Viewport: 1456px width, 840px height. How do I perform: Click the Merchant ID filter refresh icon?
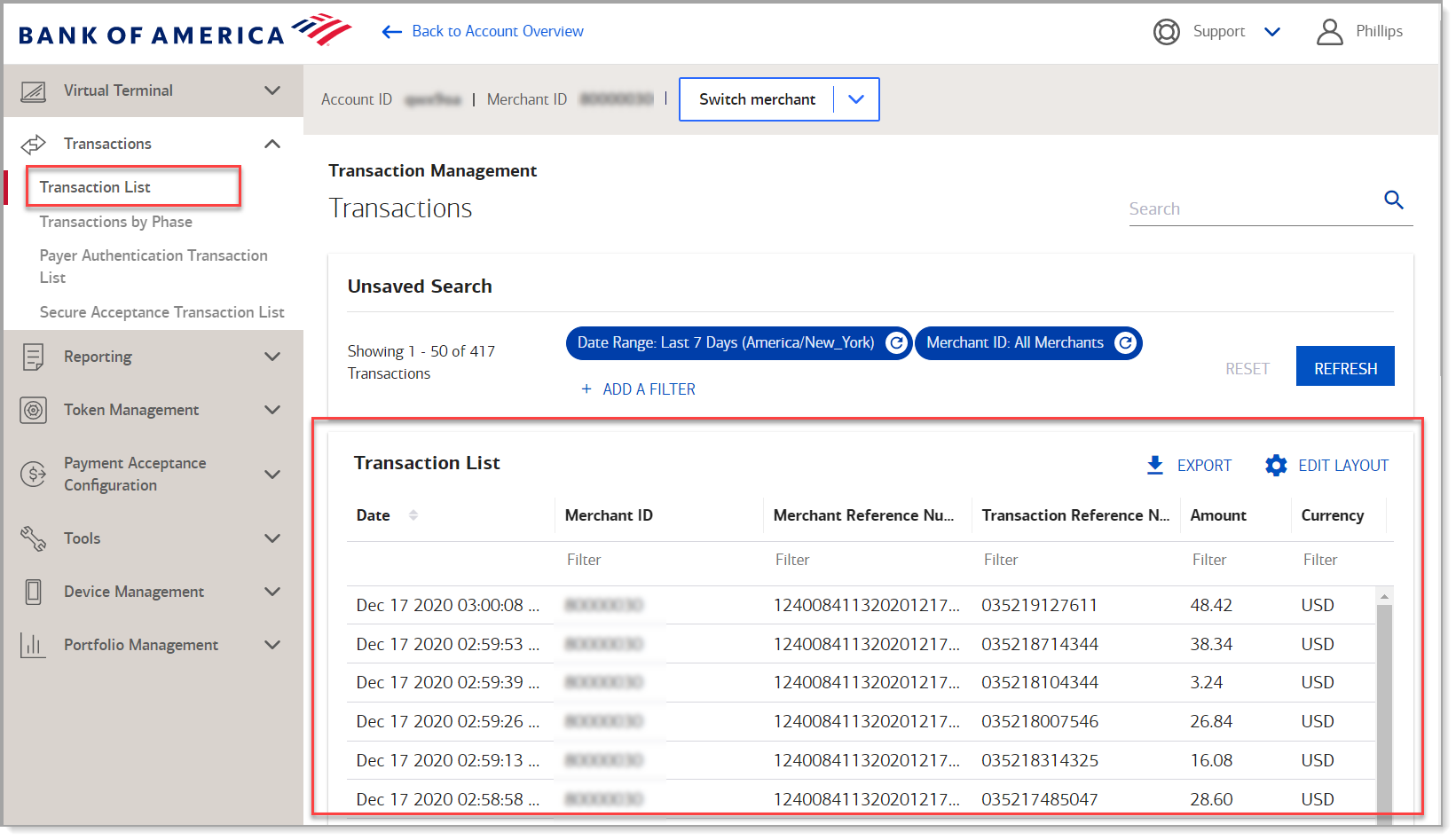(1125, 343)
